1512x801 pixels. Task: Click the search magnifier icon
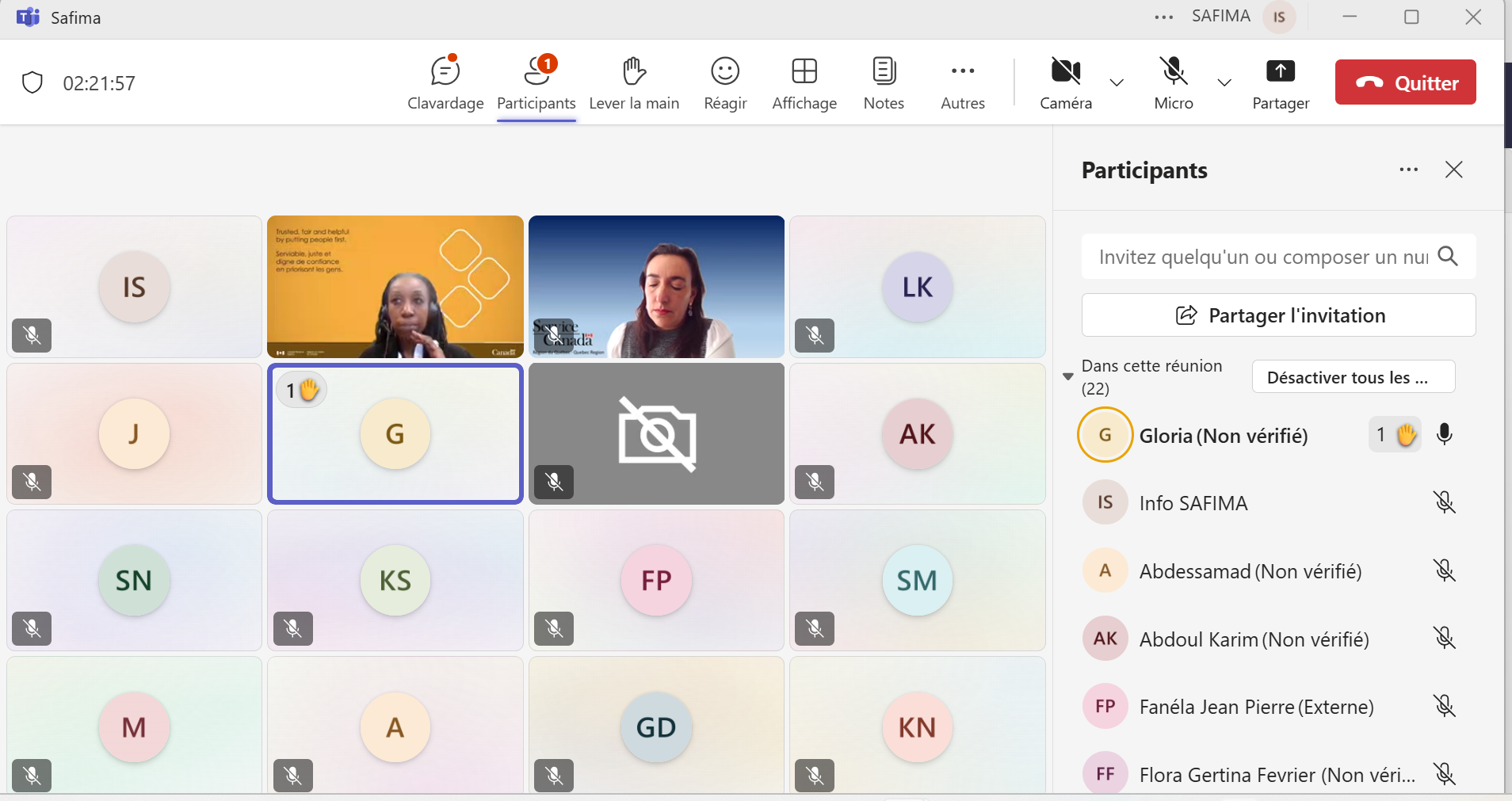click(1448, 256)
